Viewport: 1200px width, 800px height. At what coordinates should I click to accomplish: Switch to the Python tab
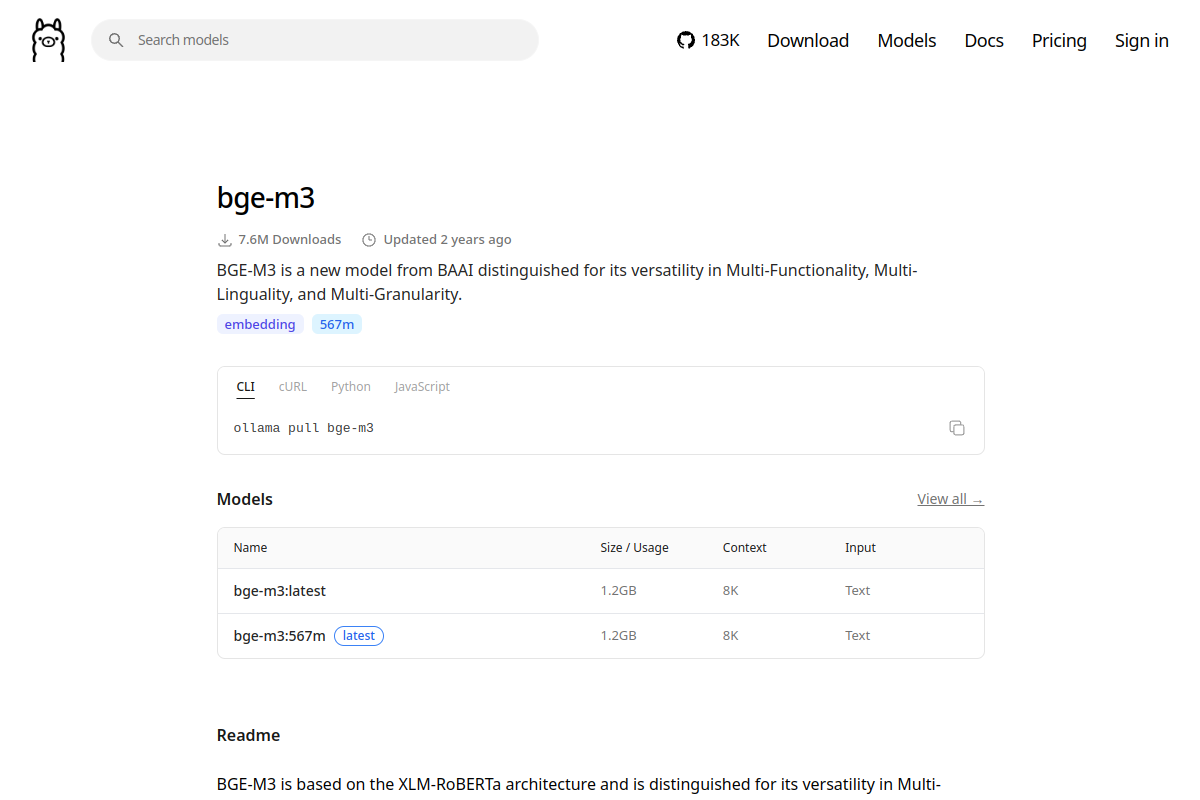[x=351, y=387]
